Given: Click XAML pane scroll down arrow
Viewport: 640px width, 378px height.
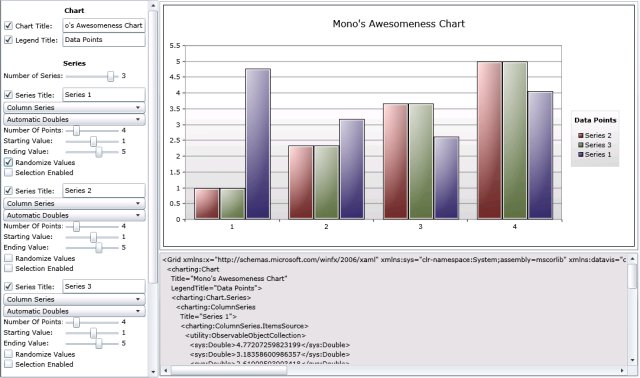Looking at the screenshot, I should pyautogui.click(x=633, y=360).
